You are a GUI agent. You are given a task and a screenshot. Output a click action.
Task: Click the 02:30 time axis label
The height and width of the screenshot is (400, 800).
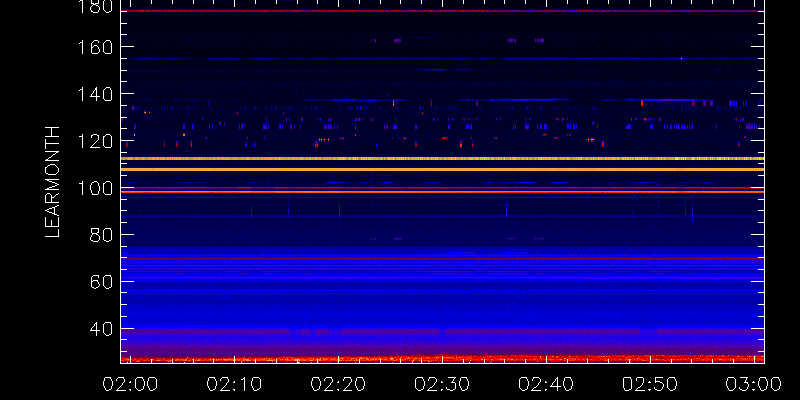click(442, 384)
